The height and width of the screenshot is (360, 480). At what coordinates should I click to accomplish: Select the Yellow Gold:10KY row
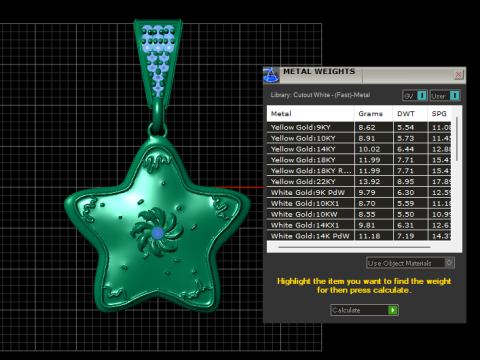pos(359,138)
